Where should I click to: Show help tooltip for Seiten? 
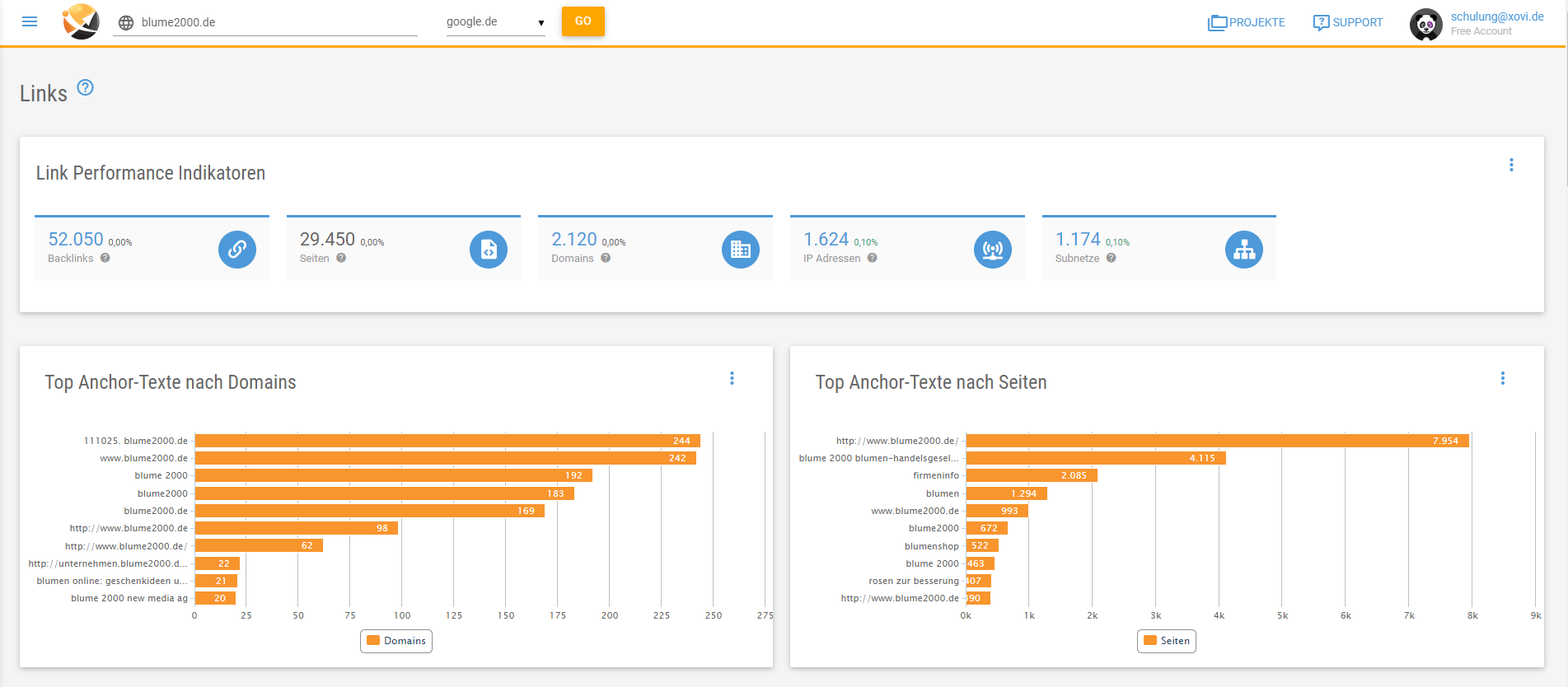[x=341, y=258]
